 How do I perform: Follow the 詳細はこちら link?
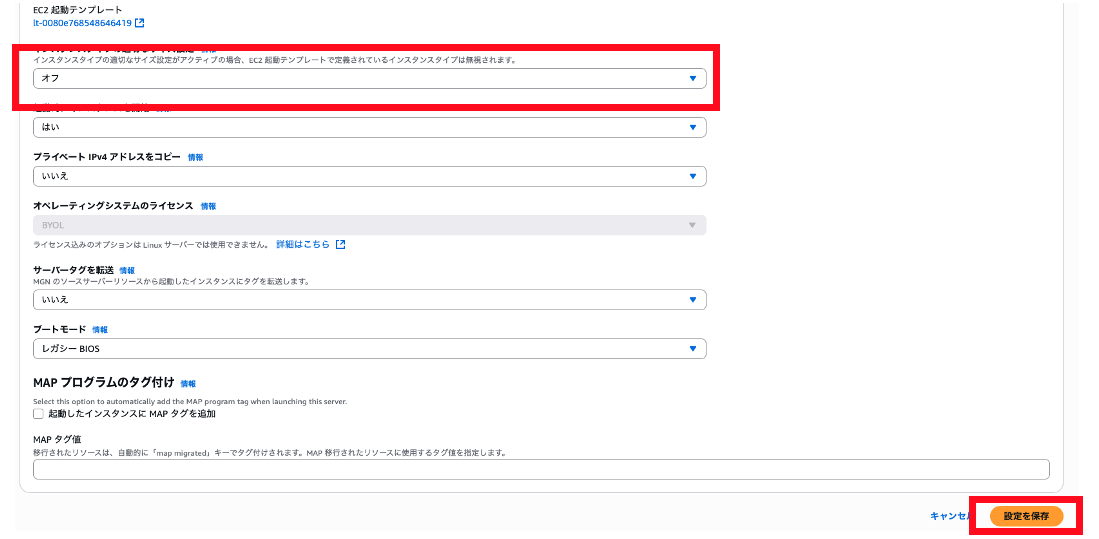(303, 245)
